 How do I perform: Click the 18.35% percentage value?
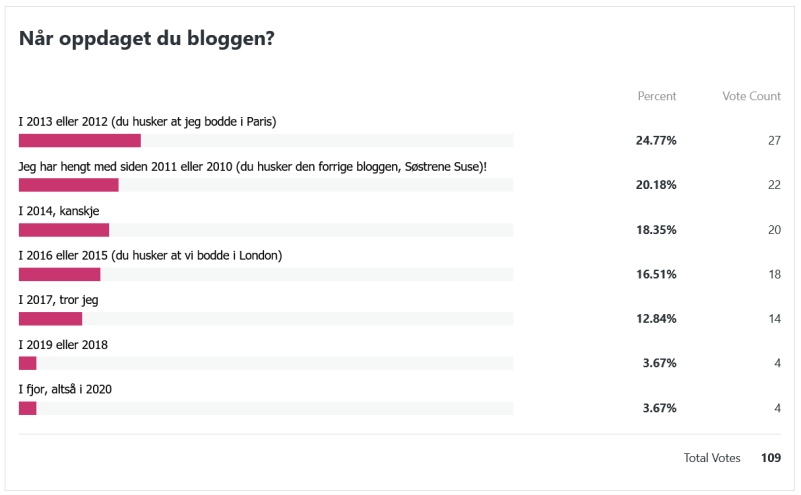tap(656, 229)
